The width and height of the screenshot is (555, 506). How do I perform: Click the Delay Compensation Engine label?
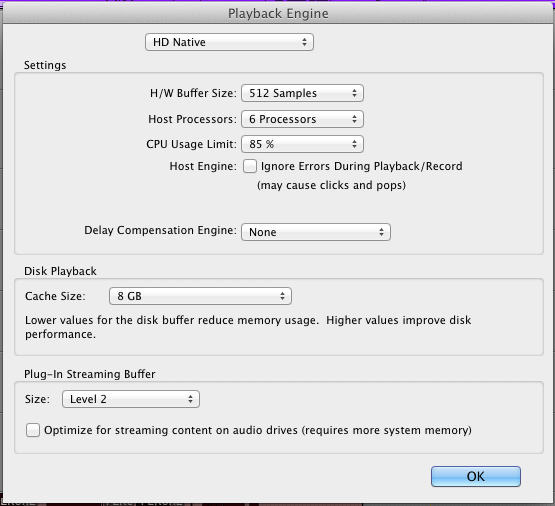(x=160, y=230)
